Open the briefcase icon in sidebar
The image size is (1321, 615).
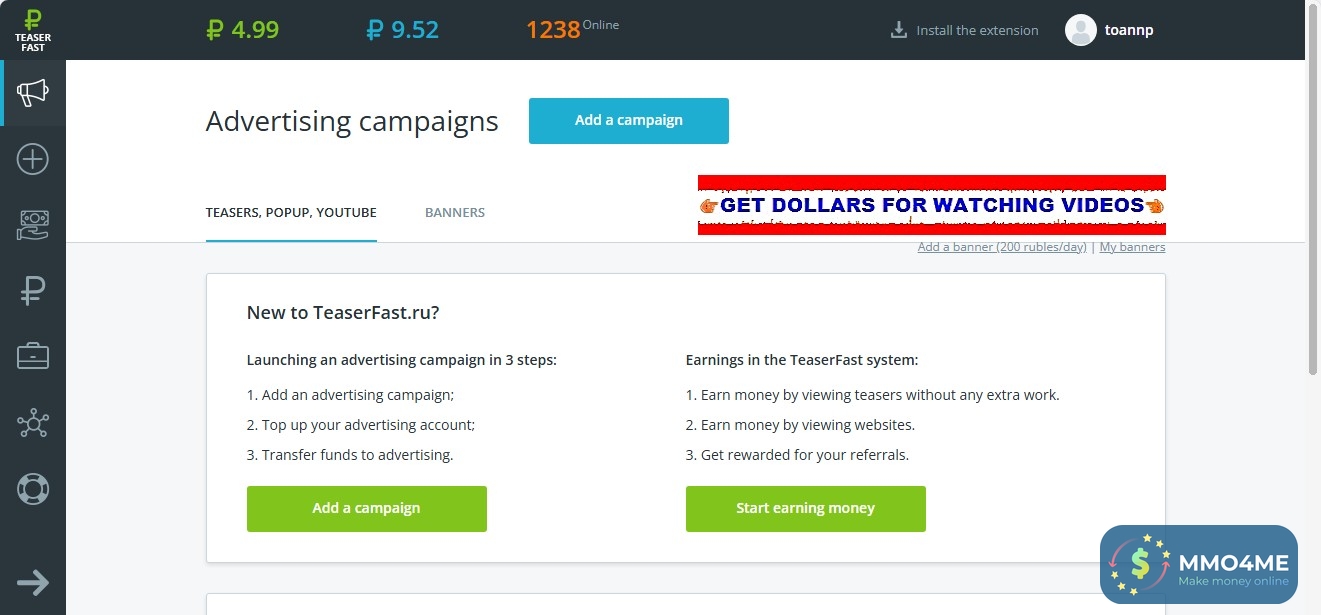32,356
